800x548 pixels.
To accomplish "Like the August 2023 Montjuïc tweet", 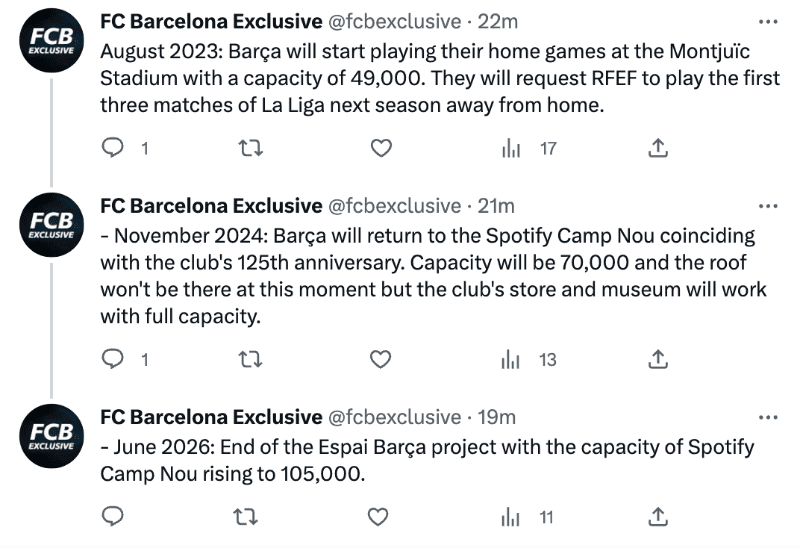I will [380, 148].
